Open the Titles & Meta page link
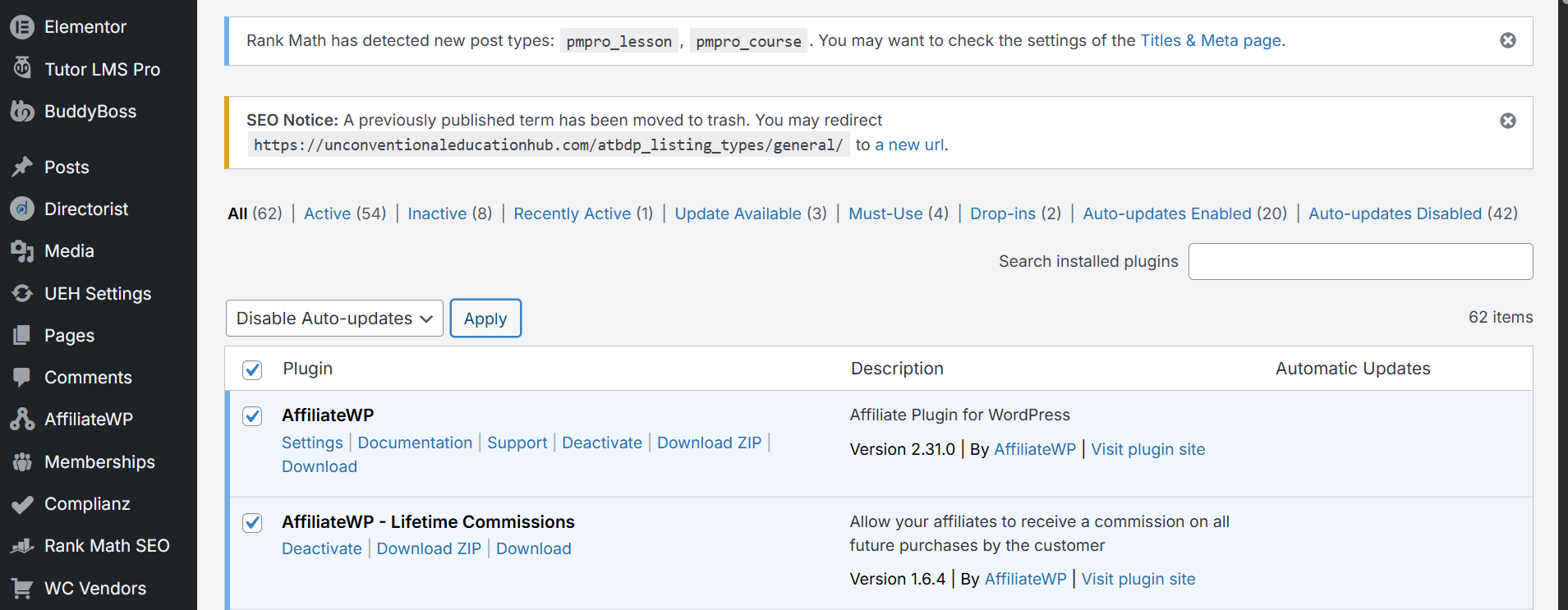 (x=1210, y=40)
